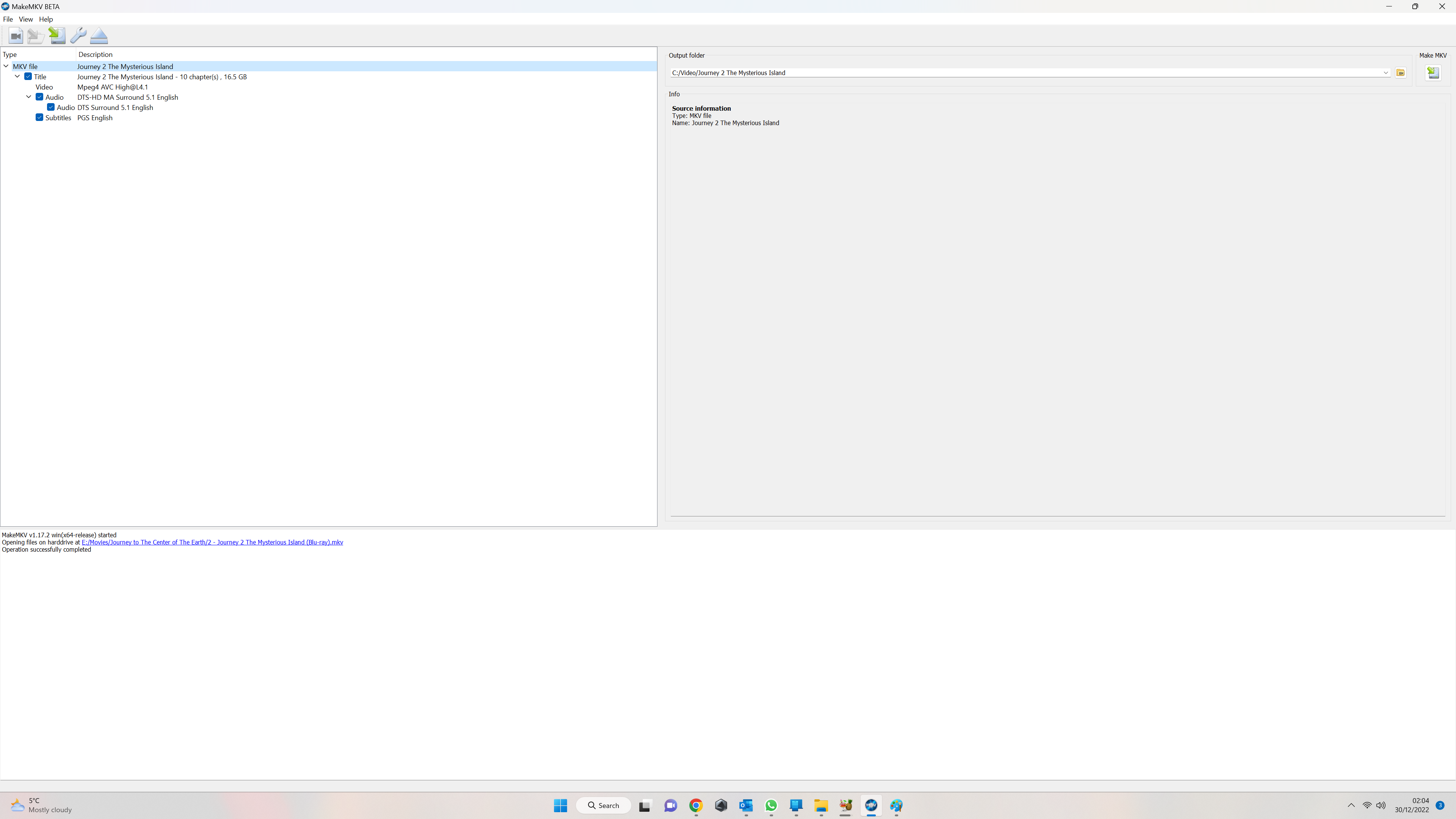Open Preferences with the wrench icon

(x=78, y=36)
